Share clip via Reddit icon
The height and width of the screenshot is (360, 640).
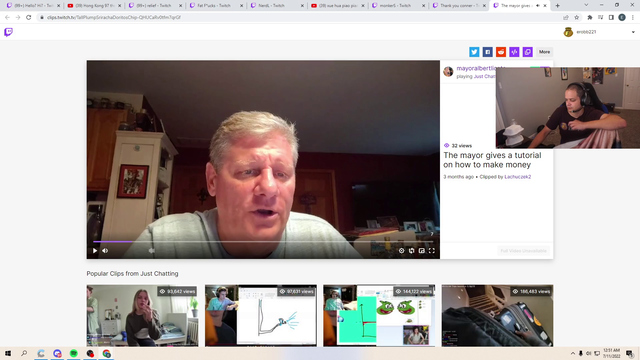click(x=501, y=52)
